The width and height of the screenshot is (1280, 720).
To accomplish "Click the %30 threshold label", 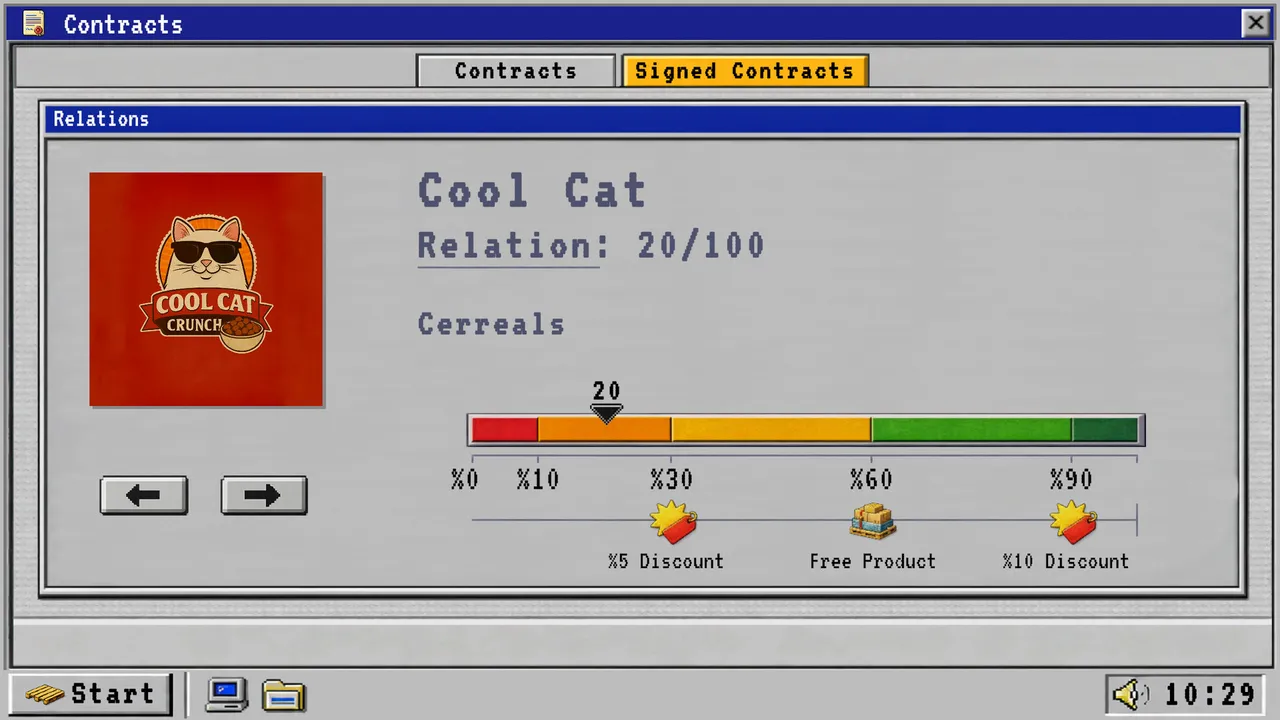I will (672, 479).
